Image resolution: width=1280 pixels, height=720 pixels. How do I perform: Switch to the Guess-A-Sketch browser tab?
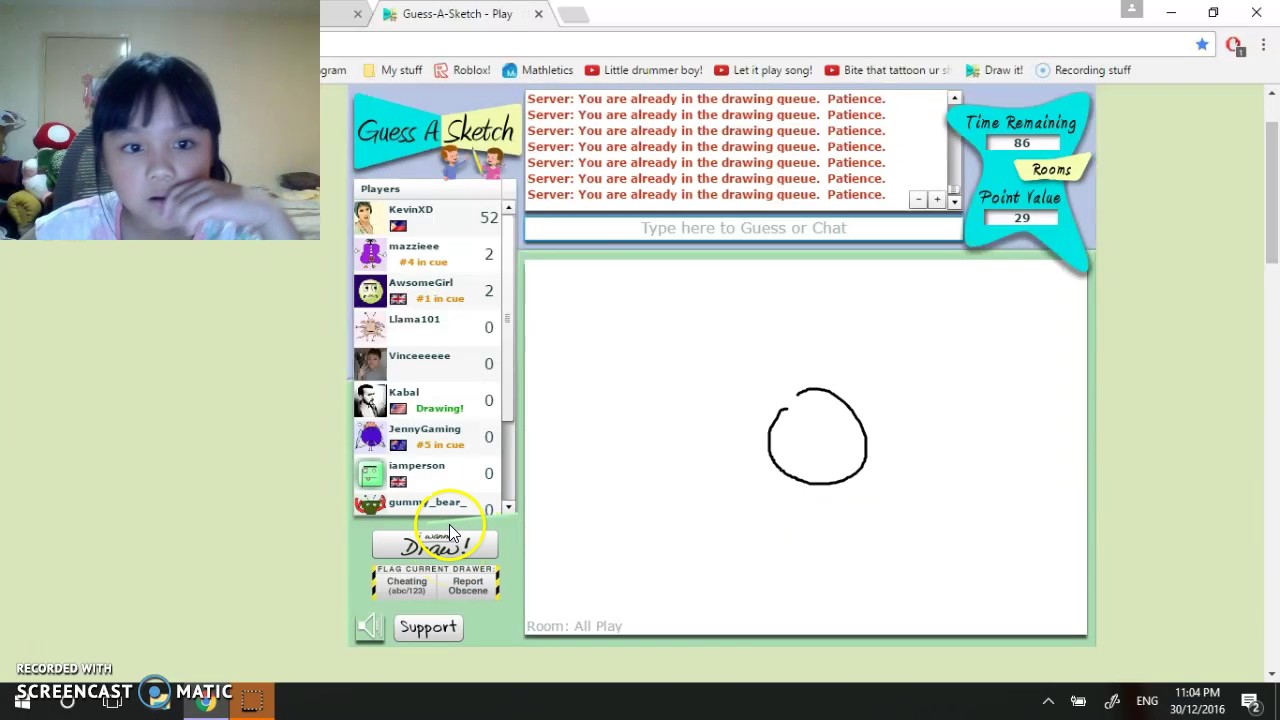tap(458, 13)
